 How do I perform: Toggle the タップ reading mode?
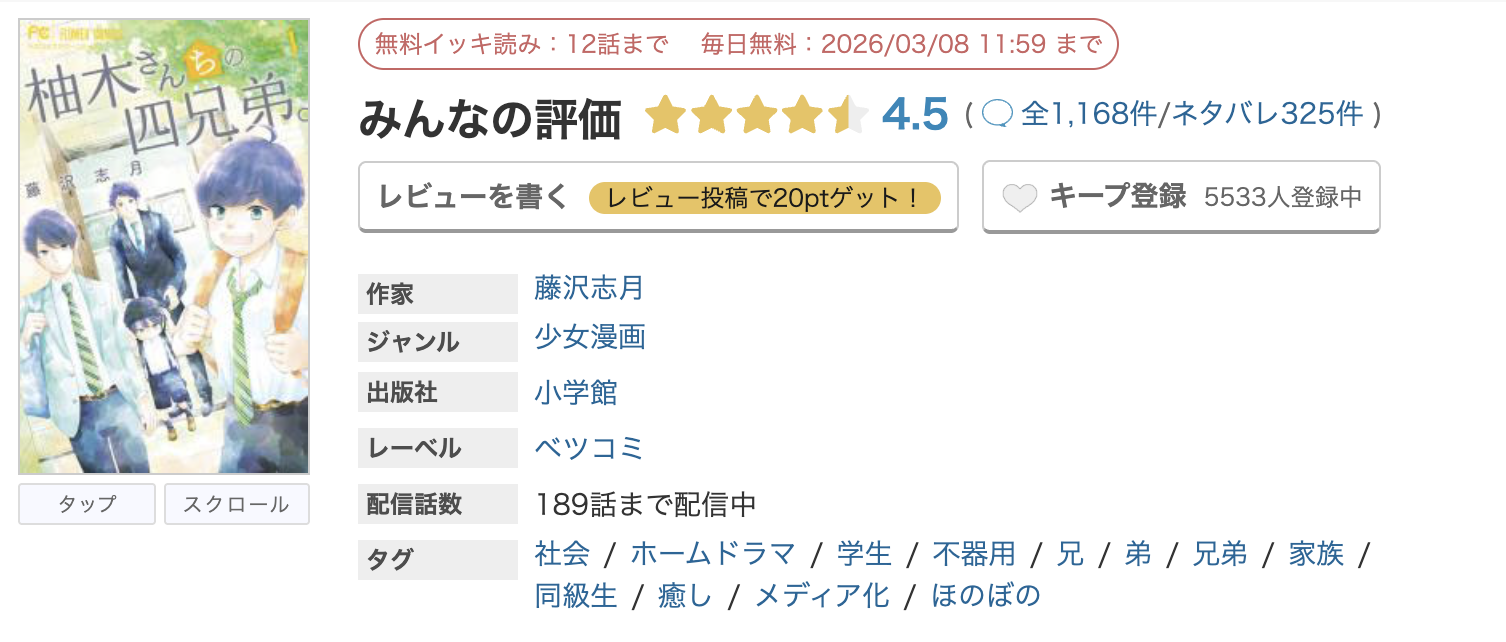[x=86, y=504]
